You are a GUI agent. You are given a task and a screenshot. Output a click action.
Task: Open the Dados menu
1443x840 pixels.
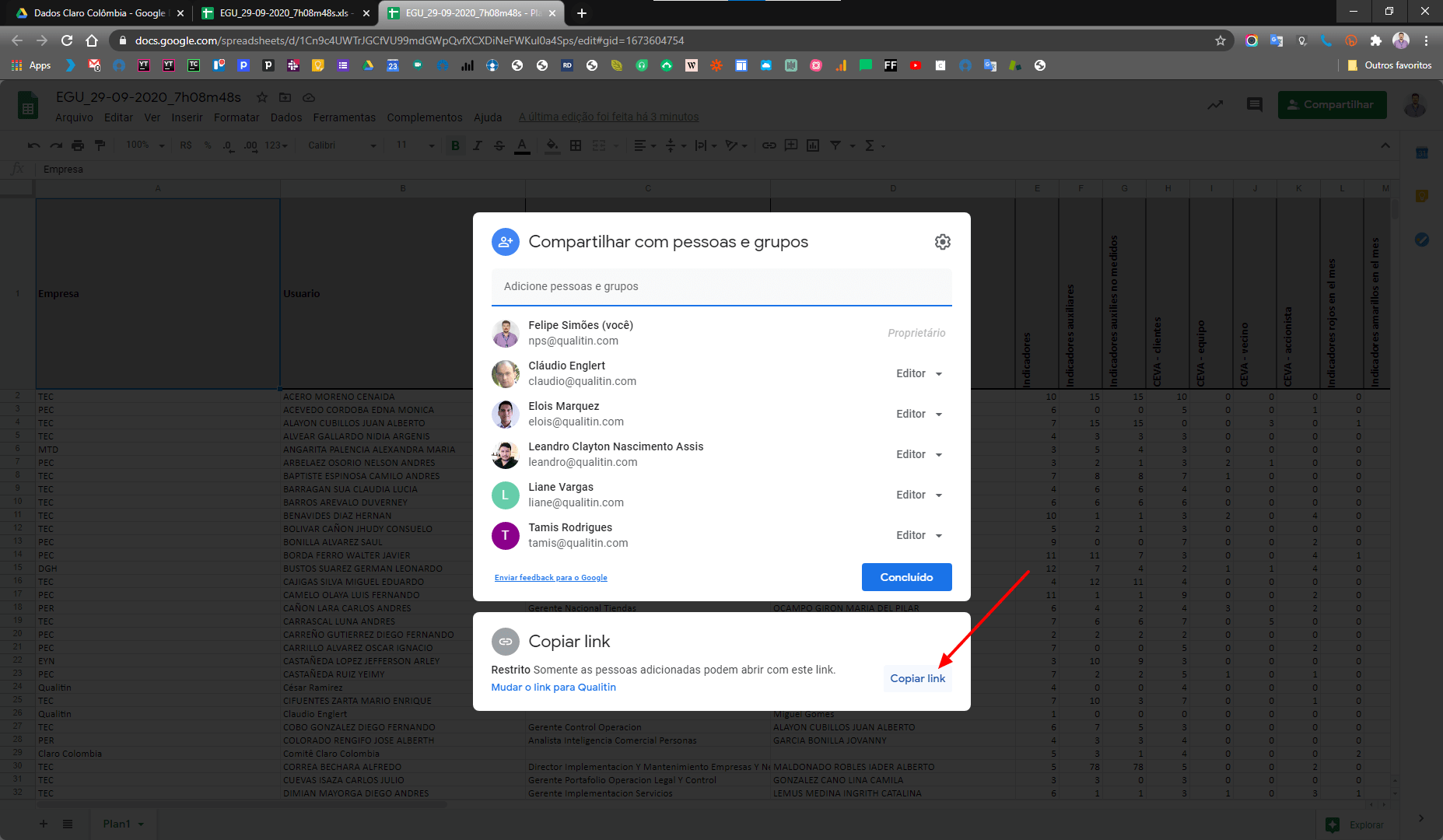point(285,117)
